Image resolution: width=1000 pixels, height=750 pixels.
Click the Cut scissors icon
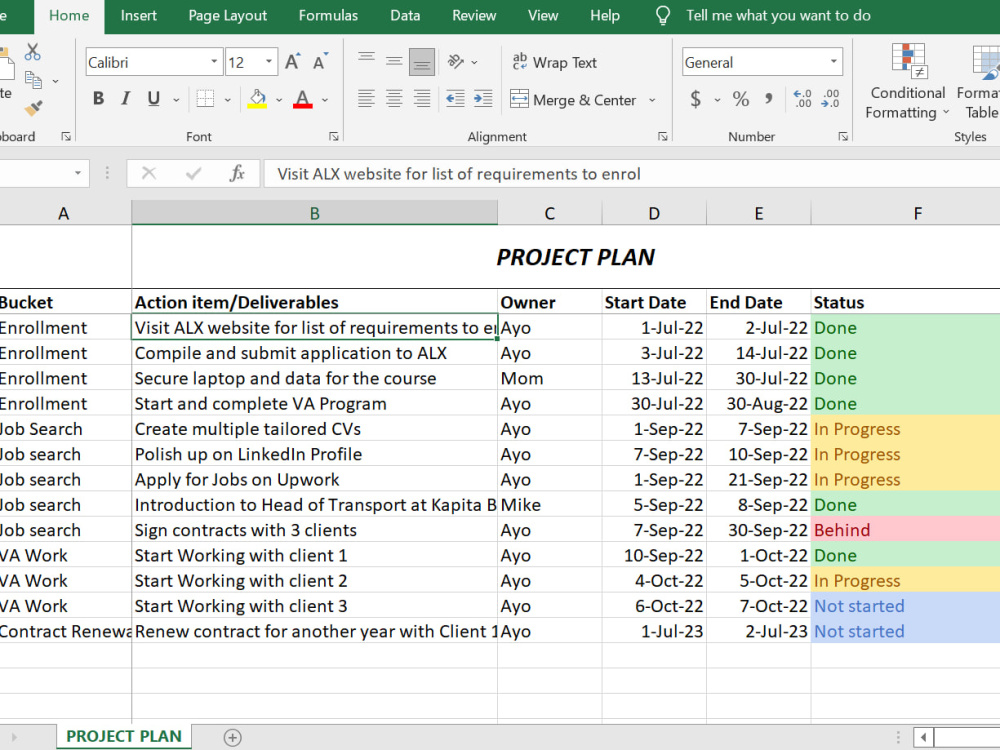33,52
